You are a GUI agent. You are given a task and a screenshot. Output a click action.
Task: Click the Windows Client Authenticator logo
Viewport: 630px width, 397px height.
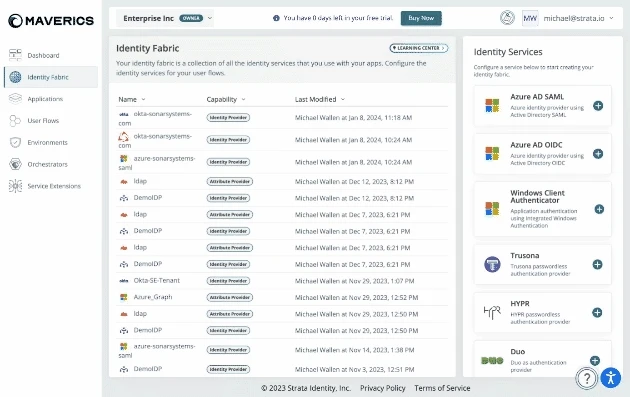492,209
